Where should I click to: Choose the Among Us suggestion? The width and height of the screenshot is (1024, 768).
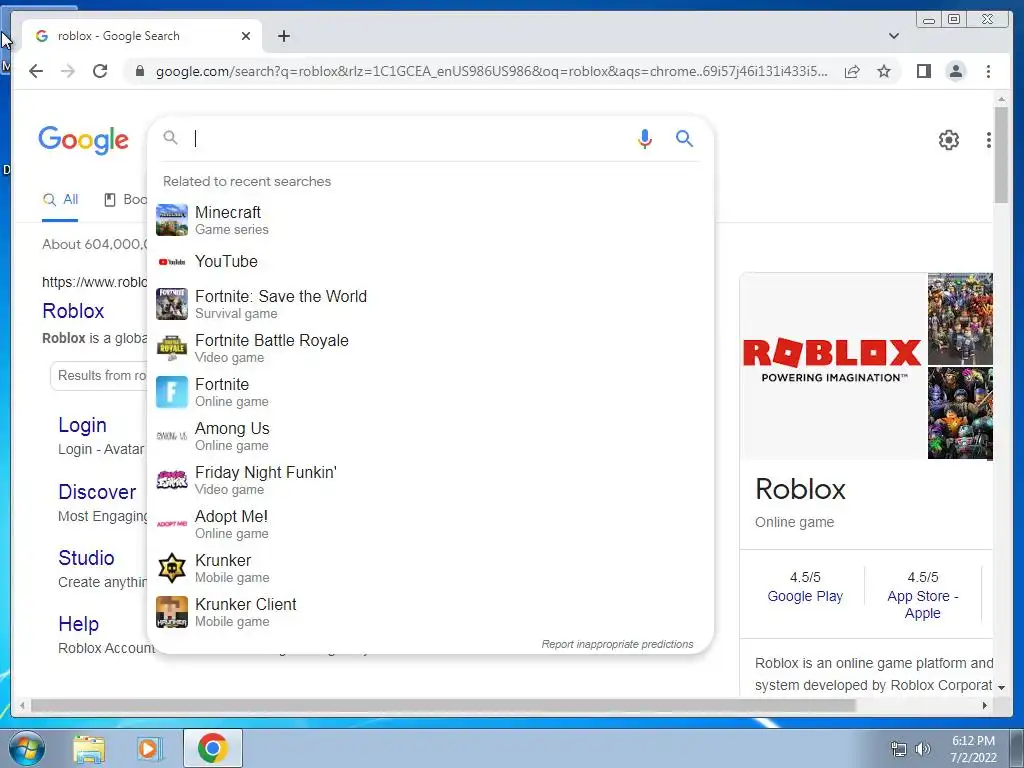pyautogui.click(x=431, y=436)
